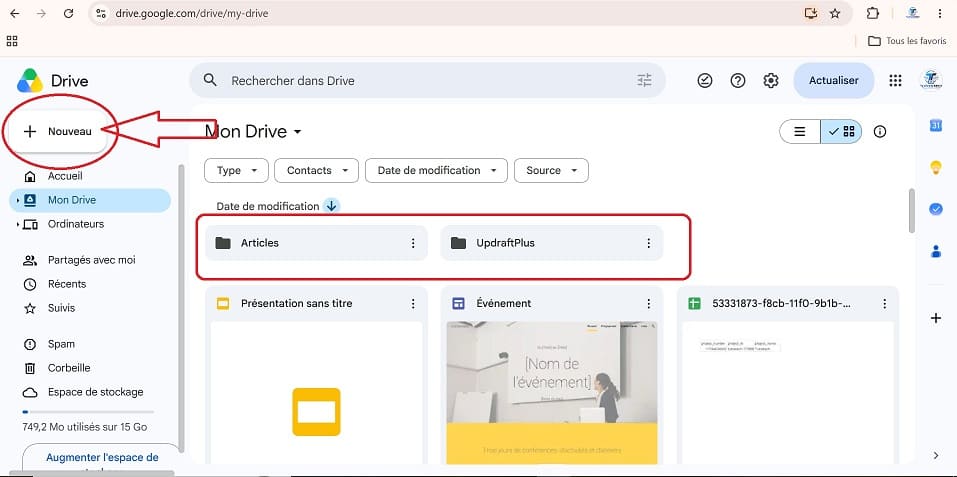Click Date de modification sort label

tap(268, 206)
